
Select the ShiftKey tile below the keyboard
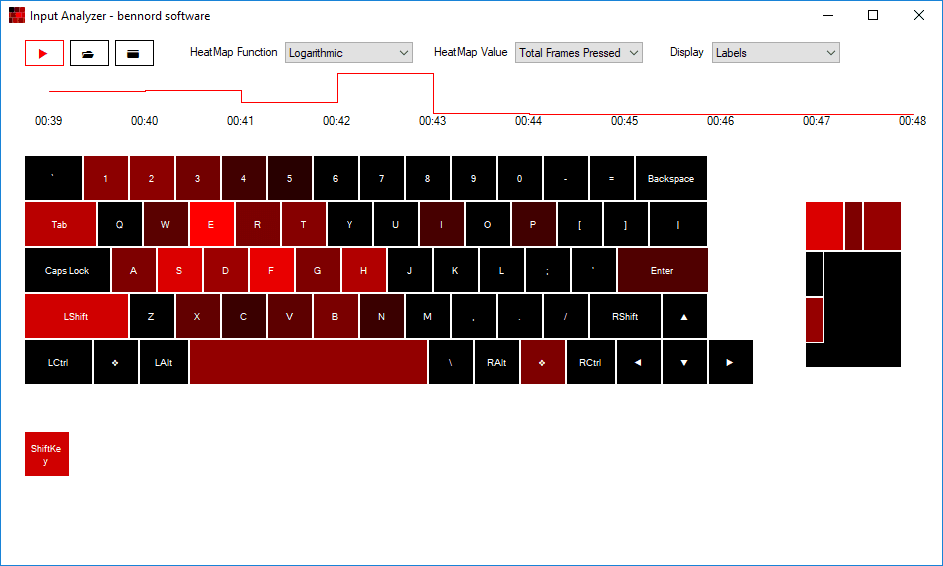pos(47,454)
